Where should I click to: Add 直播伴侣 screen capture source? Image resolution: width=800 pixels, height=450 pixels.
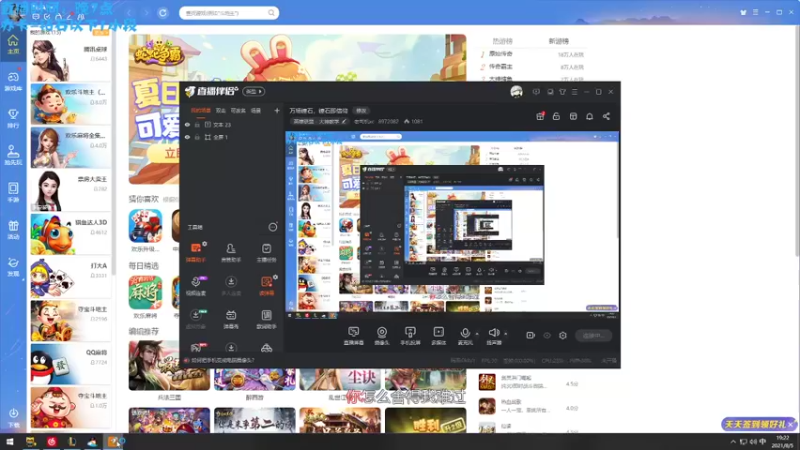click(x=353, y=336)
